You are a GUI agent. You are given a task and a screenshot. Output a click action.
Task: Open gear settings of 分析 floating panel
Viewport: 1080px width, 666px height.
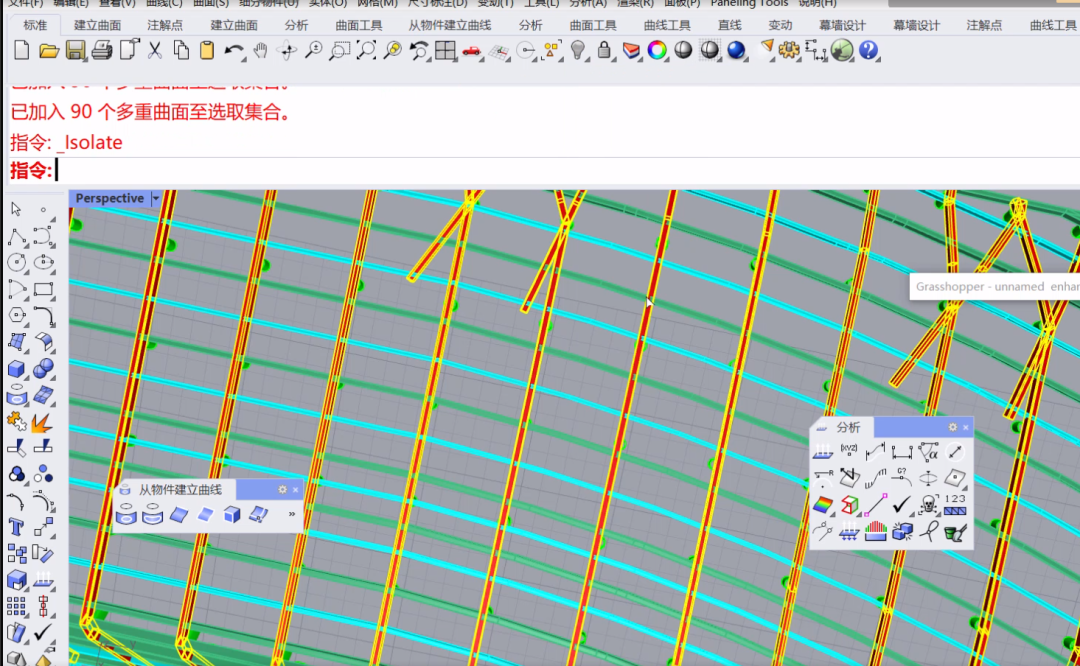(x=953, y=427)
